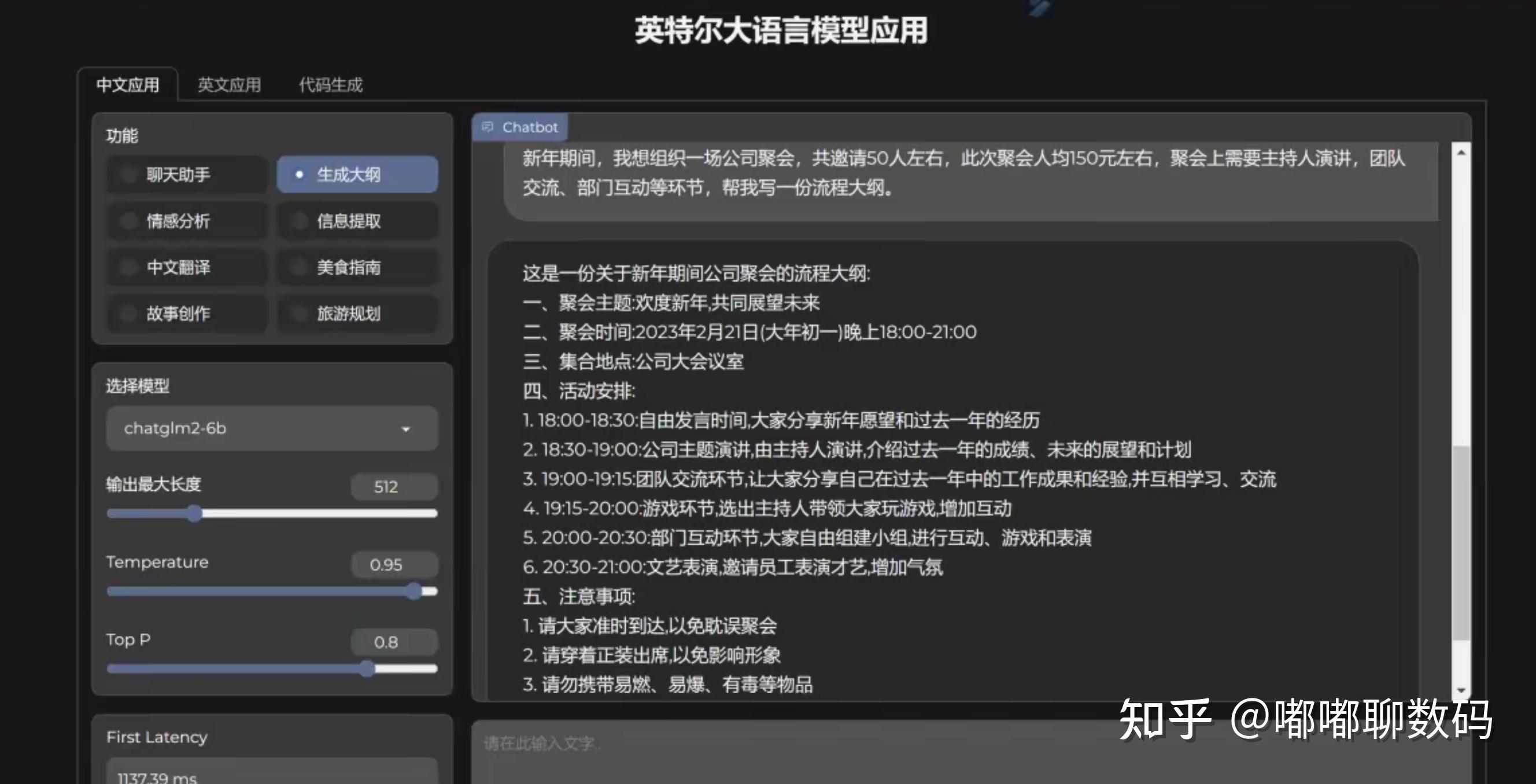Viewport: 1536px width, 784px height.
Task: Click the 512 max length value box
Action: pyautogui.click(x=394, y=486)
